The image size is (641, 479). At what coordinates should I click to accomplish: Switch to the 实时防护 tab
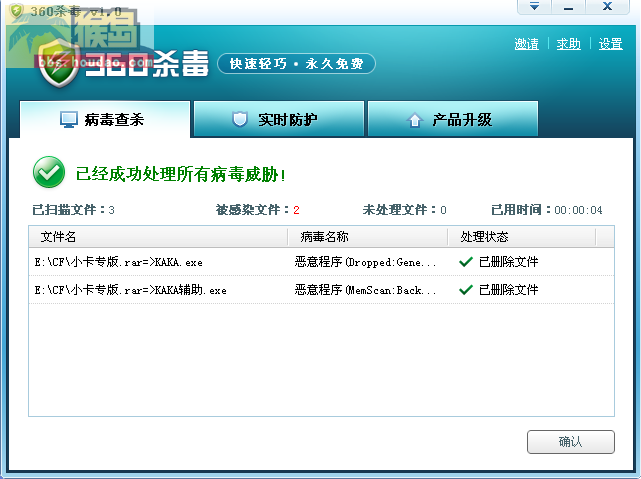point(279,119)
